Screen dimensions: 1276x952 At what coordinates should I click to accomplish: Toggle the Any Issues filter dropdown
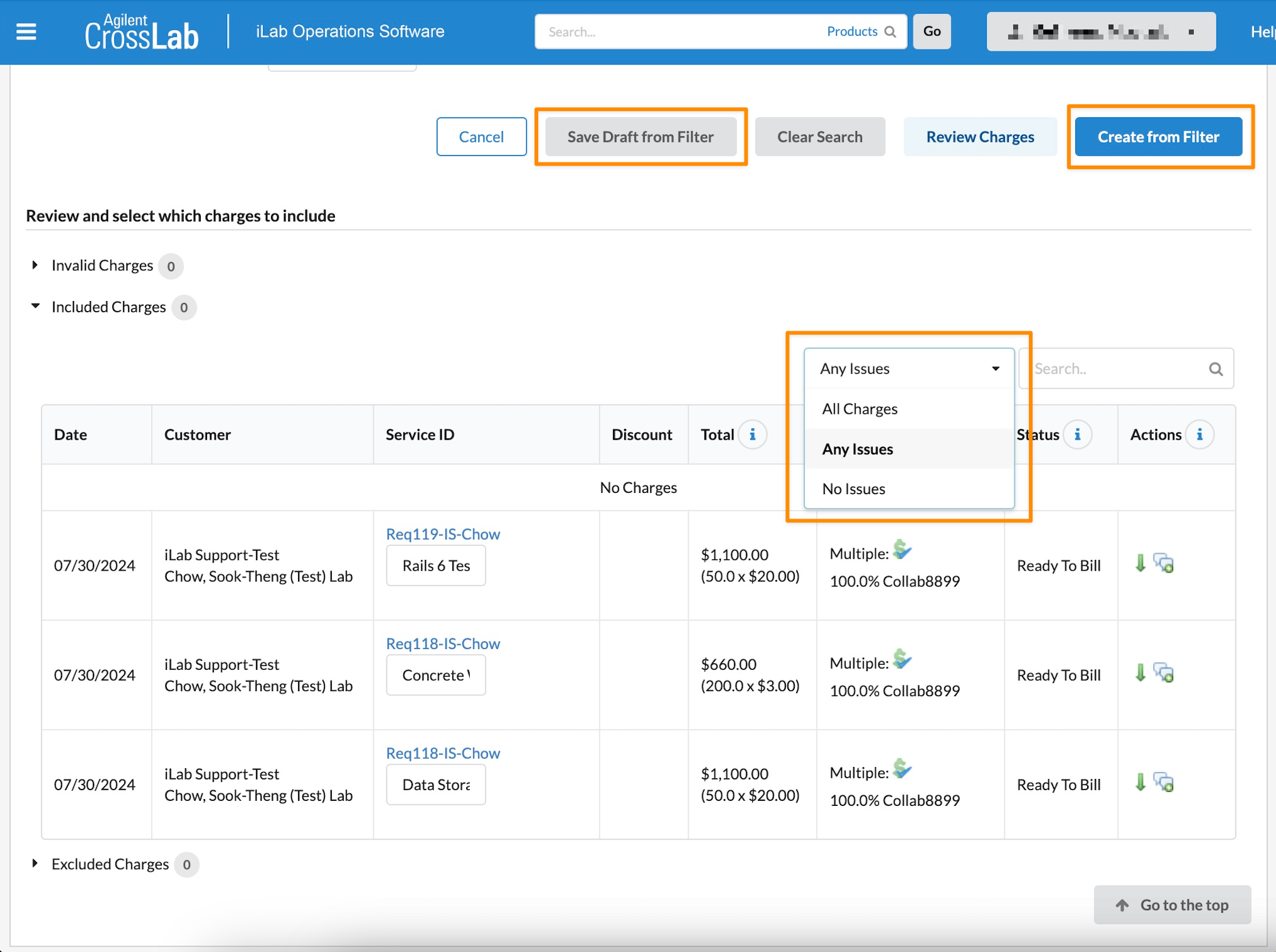pyautogui.click(x=908, y=369)
